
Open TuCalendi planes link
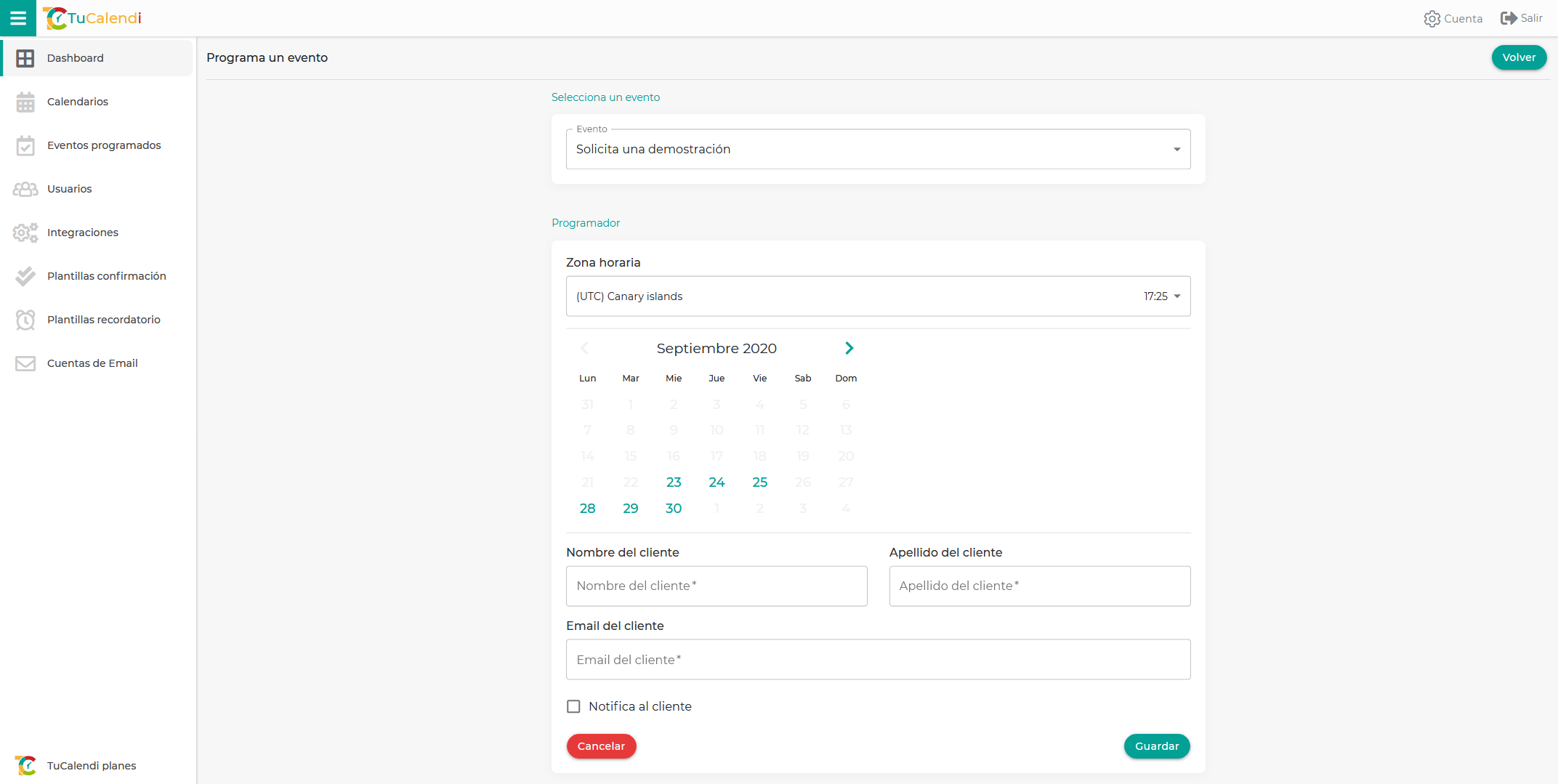97,765
